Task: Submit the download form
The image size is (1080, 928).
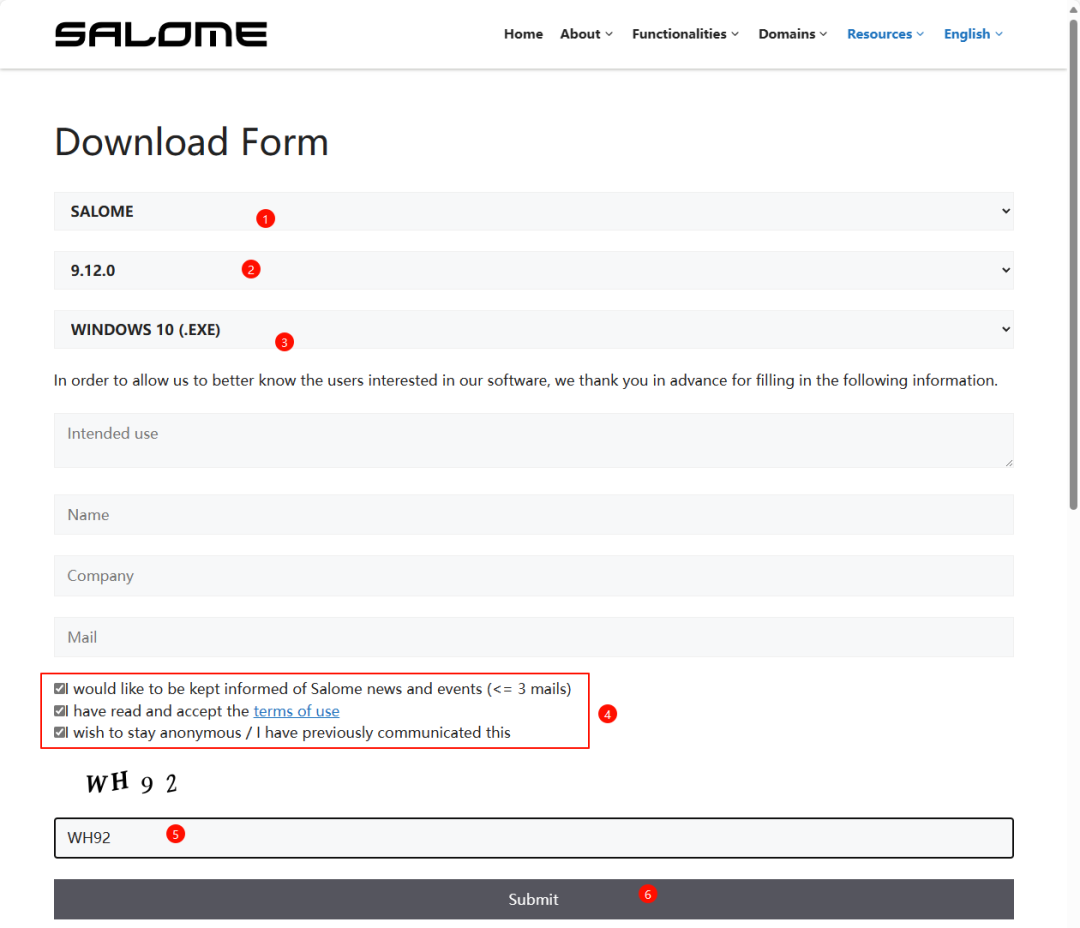Action: [534, 899]
